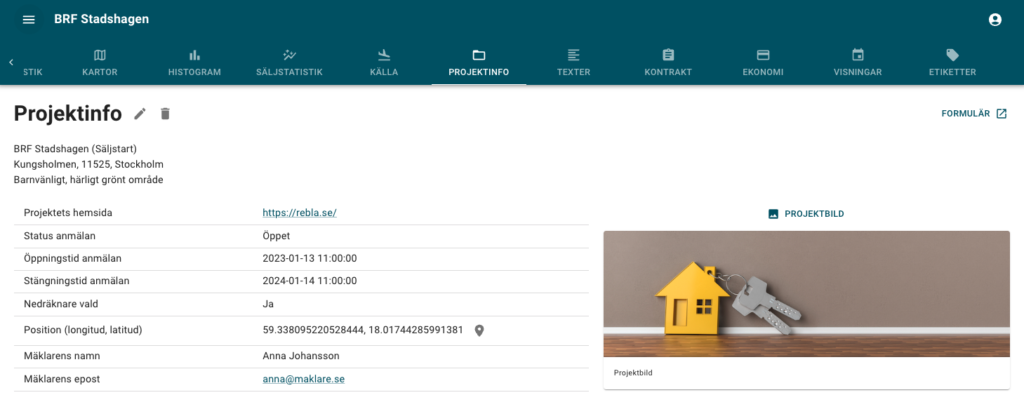The height and width of the screenshot is (395, 1024).
Task: Click 'Ja' in the Nedräknare vald row
Action: click(268, 304)
